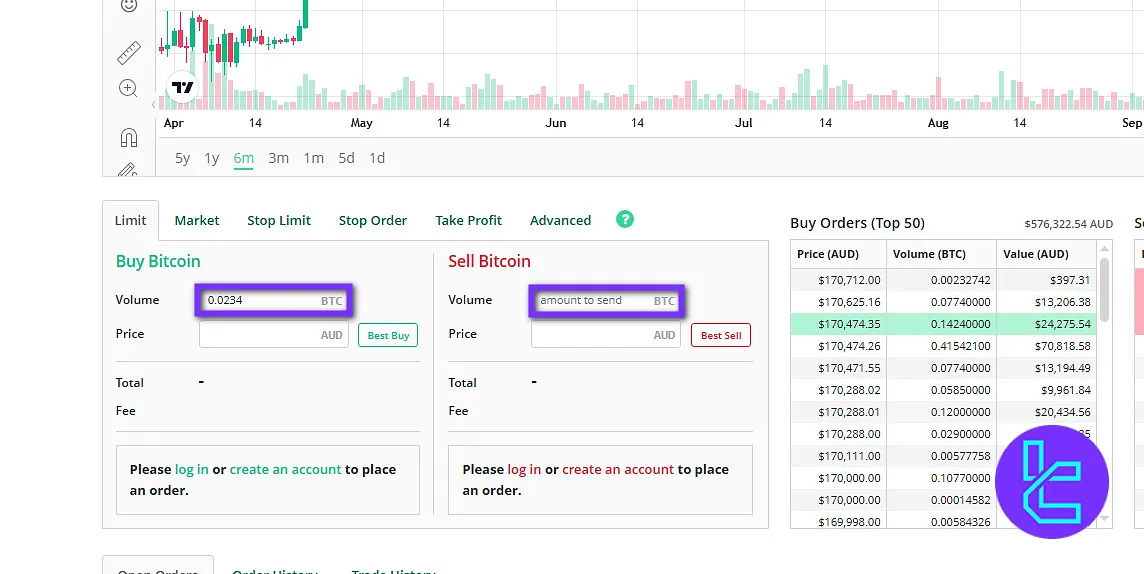The height and width of the screenshot is (574, 1144).
Task: Open the Stop Limit tab
Action: [x=279, y=220]
